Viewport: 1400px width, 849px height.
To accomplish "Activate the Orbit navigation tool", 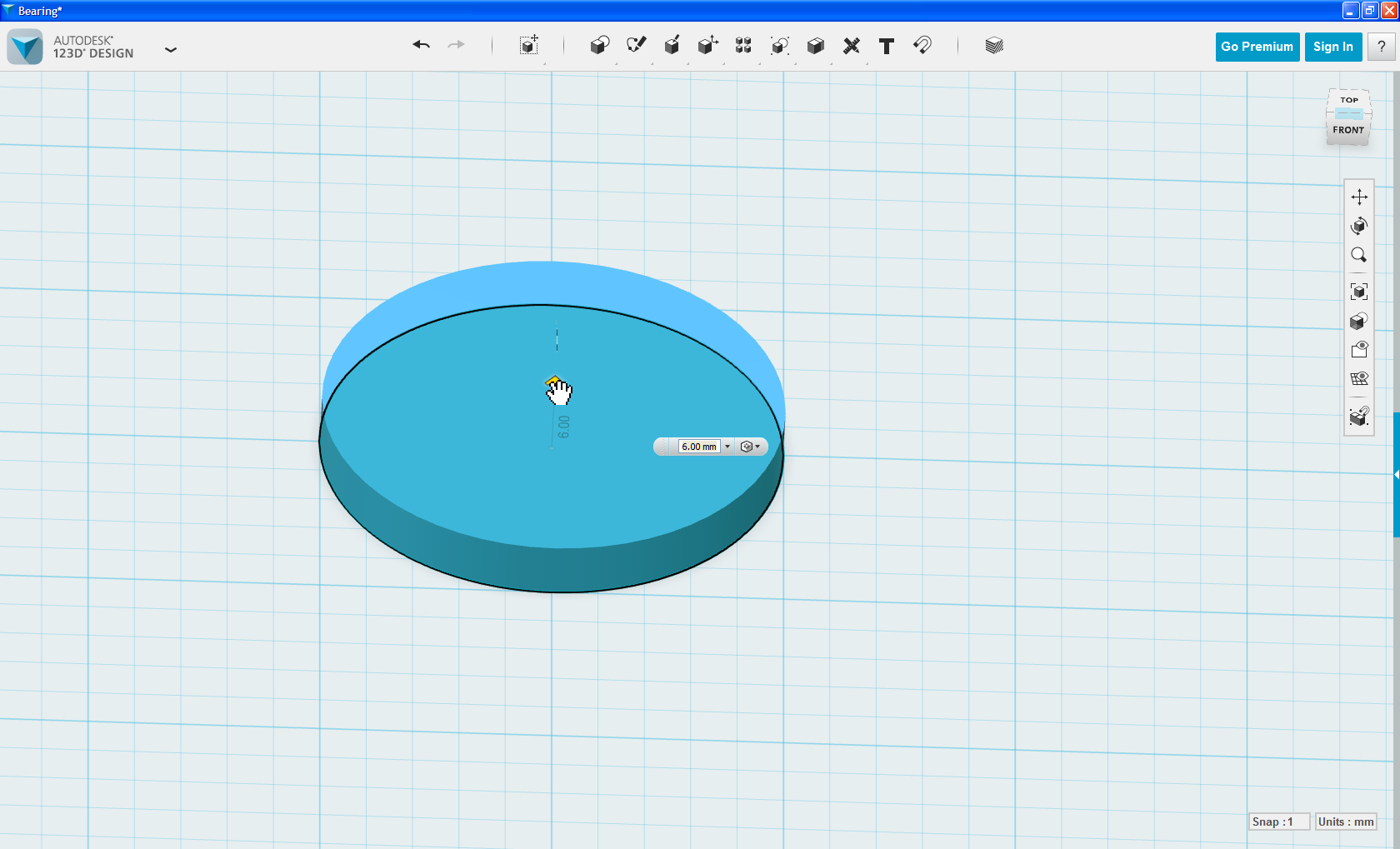I will tap(1359, 226).
